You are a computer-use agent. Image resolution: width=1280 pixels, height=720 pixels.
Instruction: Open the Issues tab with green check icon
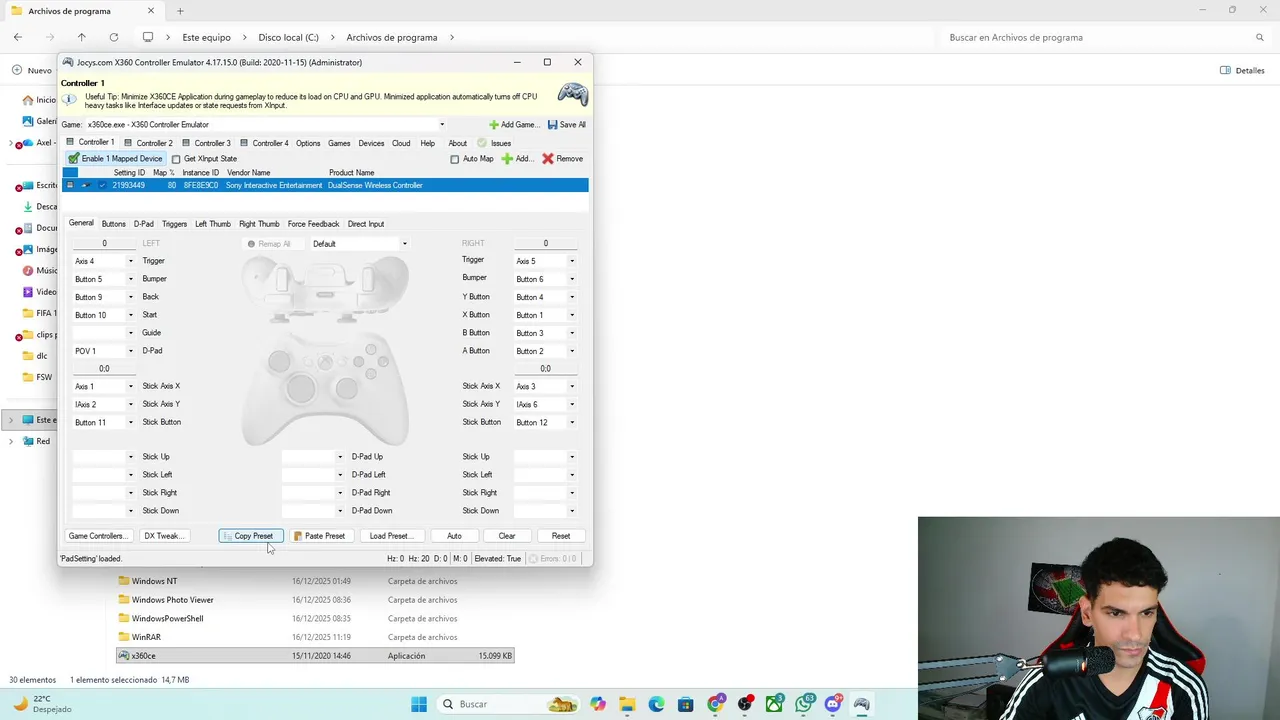click(x=494, y=143)
